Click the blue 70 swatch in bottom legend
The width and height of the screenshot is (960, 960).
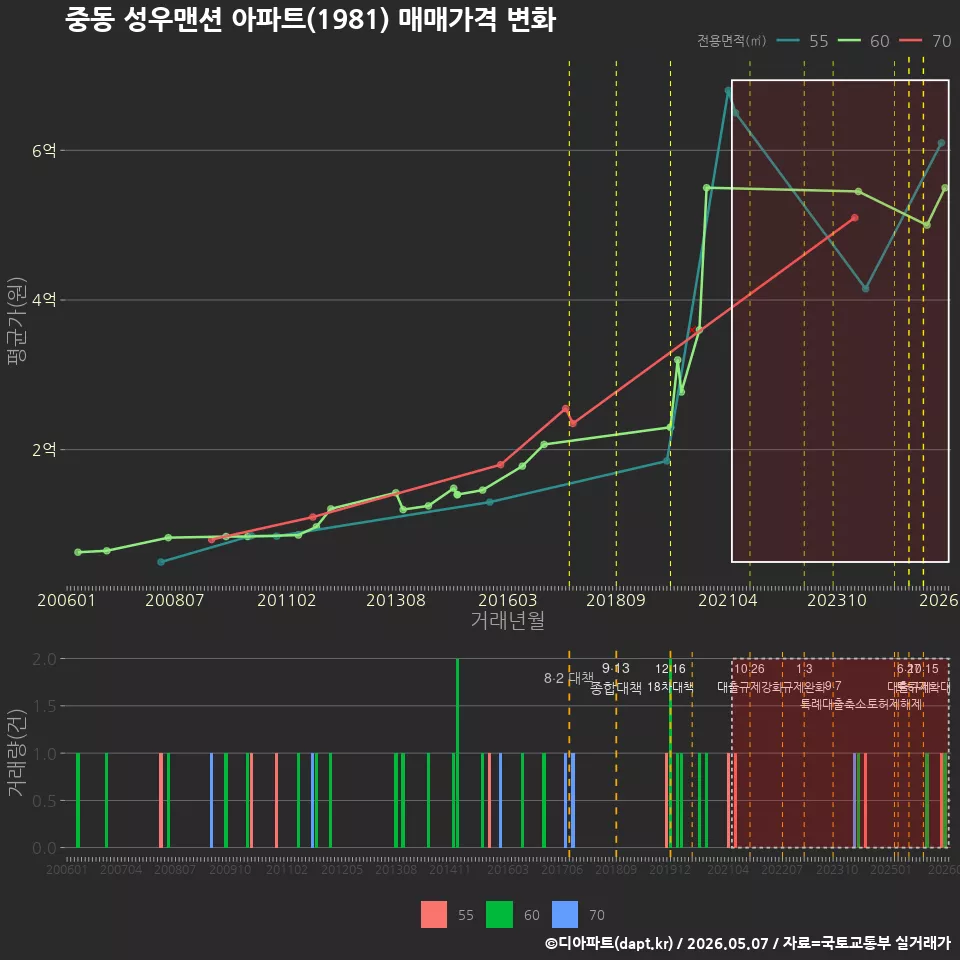coord(564,915)
